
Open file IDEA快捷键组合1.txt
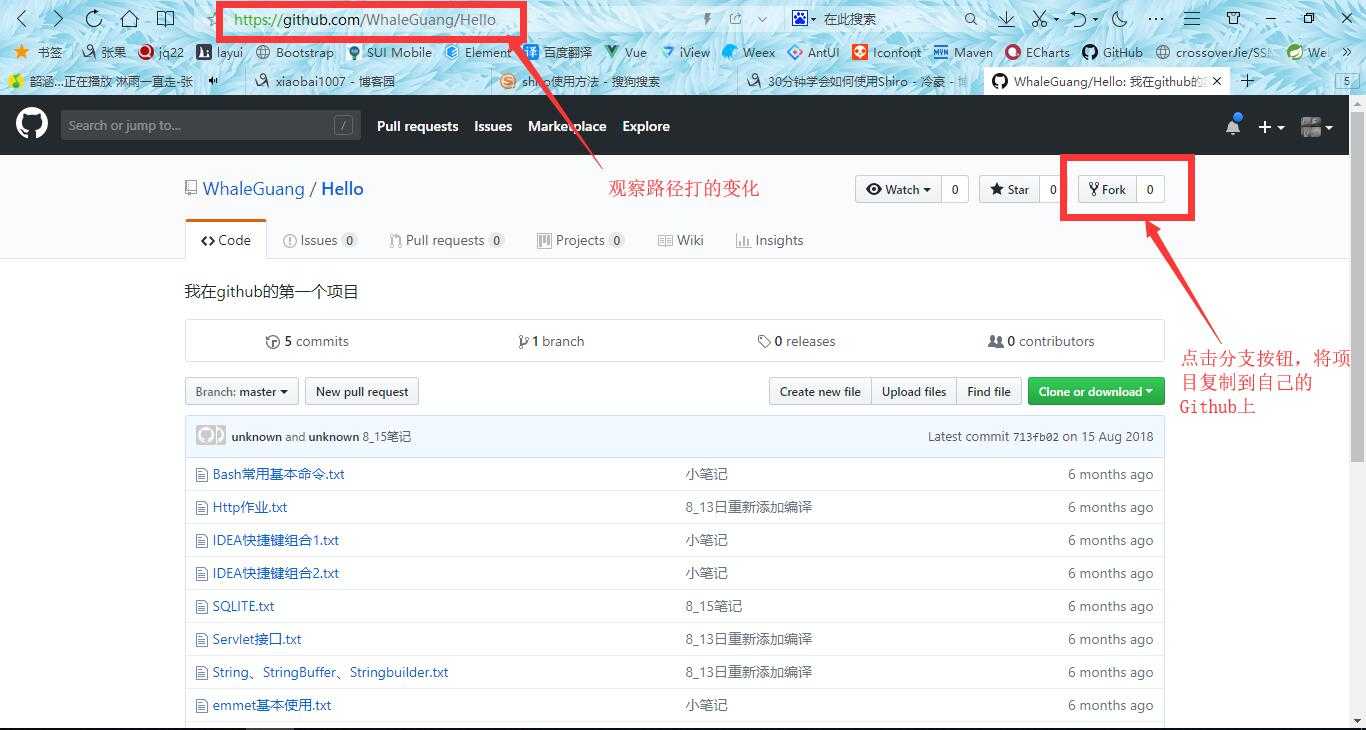pyautogui.click(x=276, y=540)
